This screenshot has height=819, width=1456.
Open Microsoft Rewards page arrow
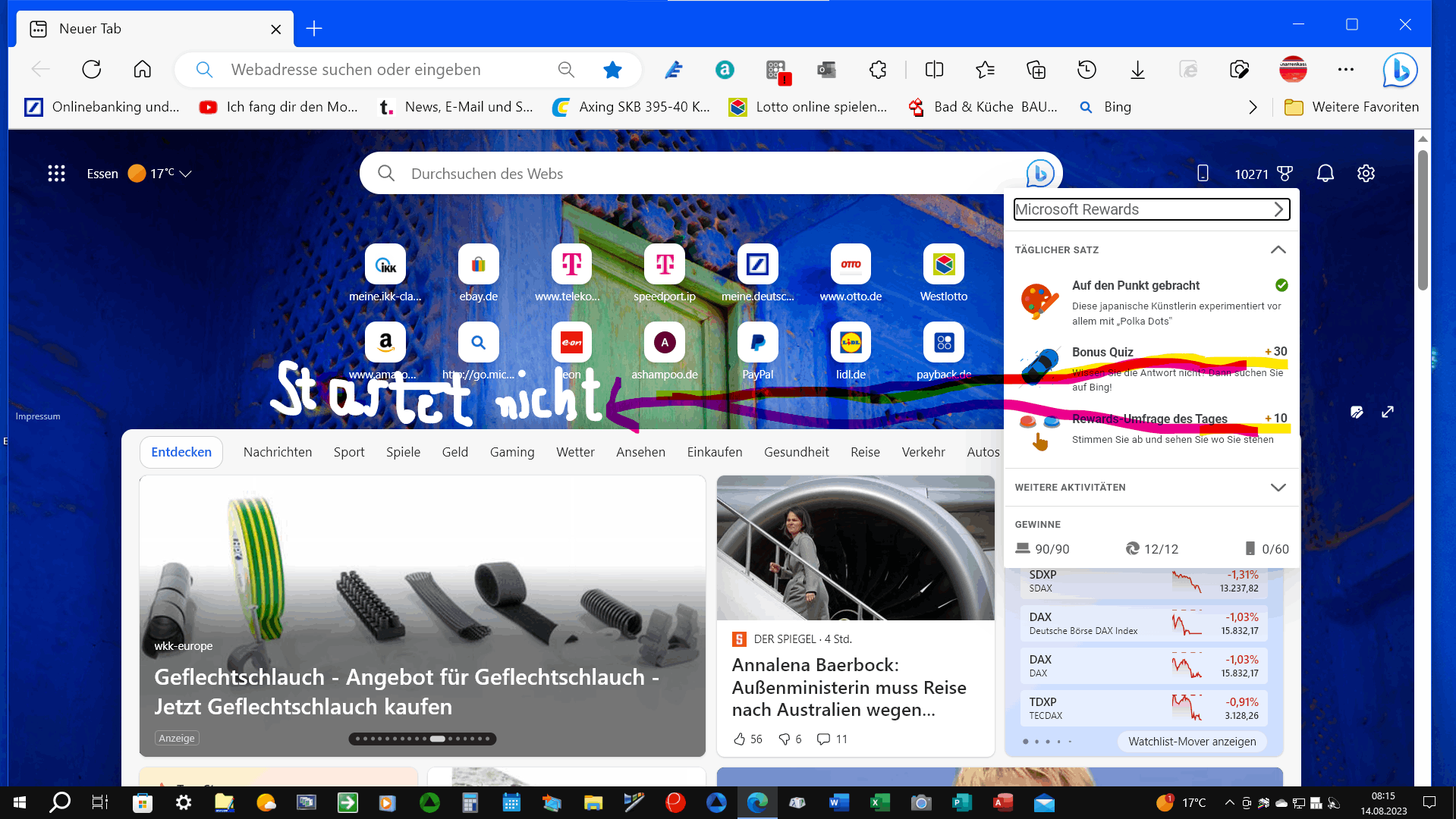tap(1278, 209)
